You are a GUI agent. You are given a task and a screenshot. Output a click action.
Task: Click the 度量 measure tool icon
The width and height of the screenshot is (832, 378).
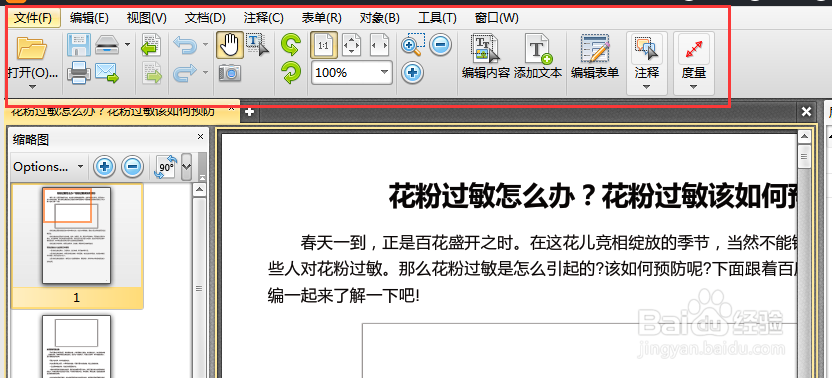click(694, 49)
